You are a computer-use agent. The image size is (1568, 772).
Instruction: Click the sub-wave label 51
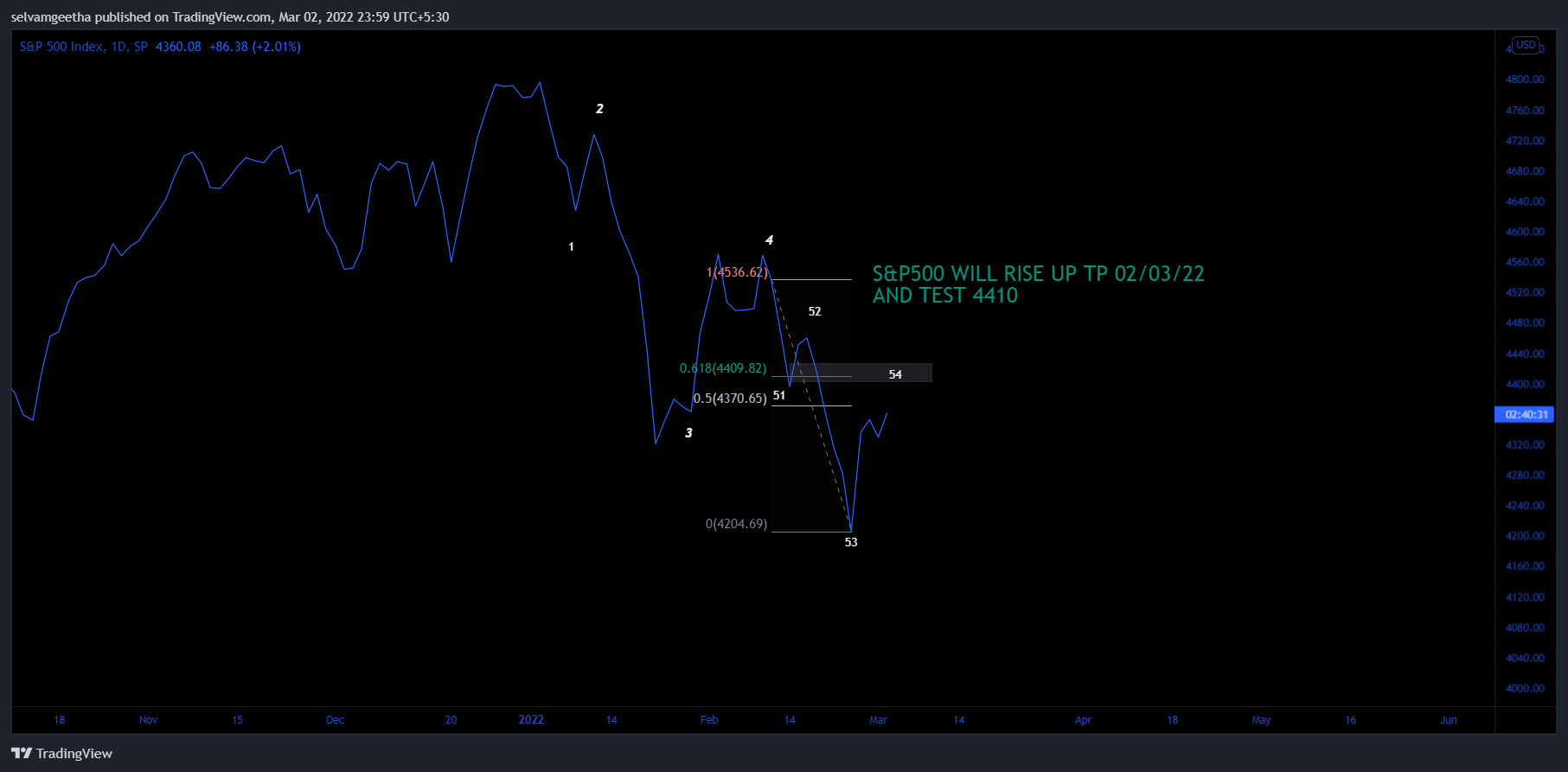pyautogui.click(x=779, y=395)
